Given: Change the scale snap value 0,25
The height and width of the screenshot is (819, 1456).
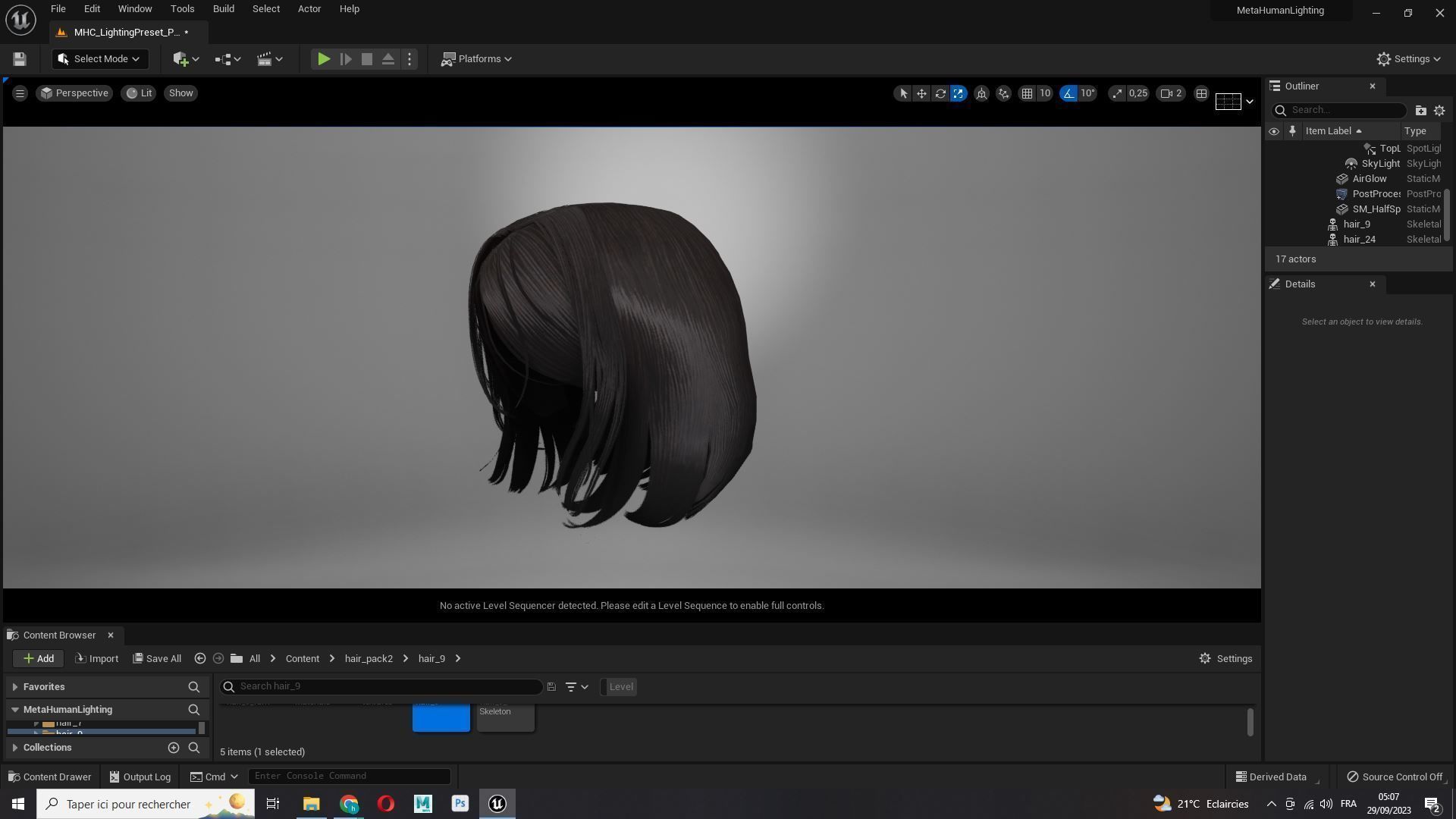Looking at the screenshot, I should [1137, 93].
